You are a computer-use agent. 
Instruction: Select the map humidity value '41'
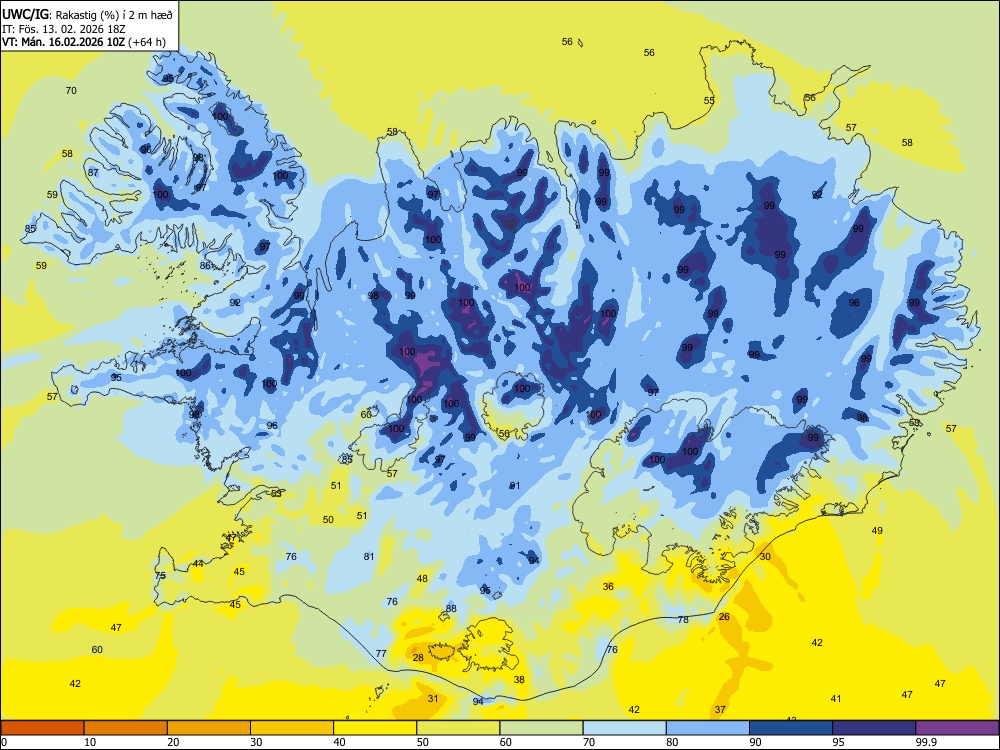click(836, 698)
